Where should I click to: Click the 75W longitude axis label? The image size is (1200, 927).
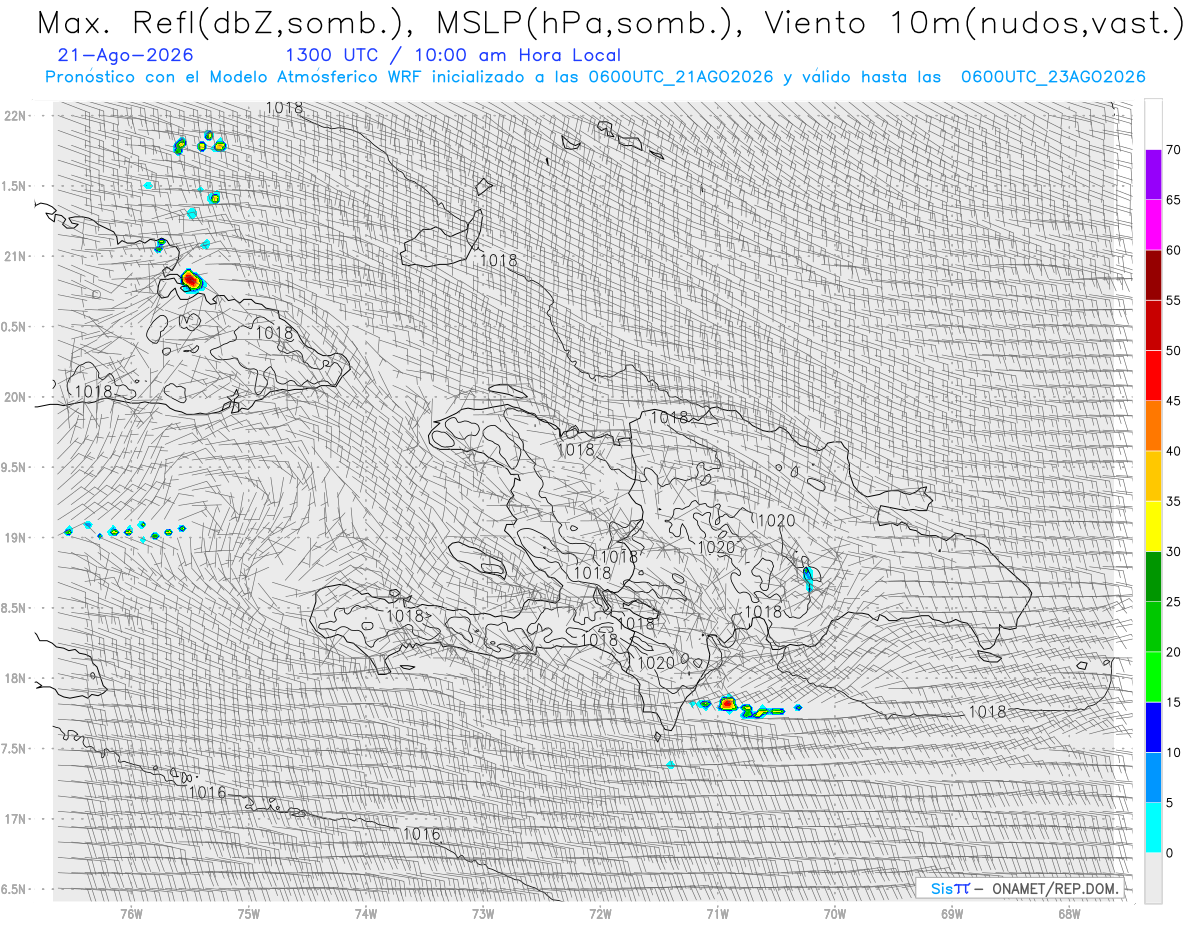pos(248,913)
